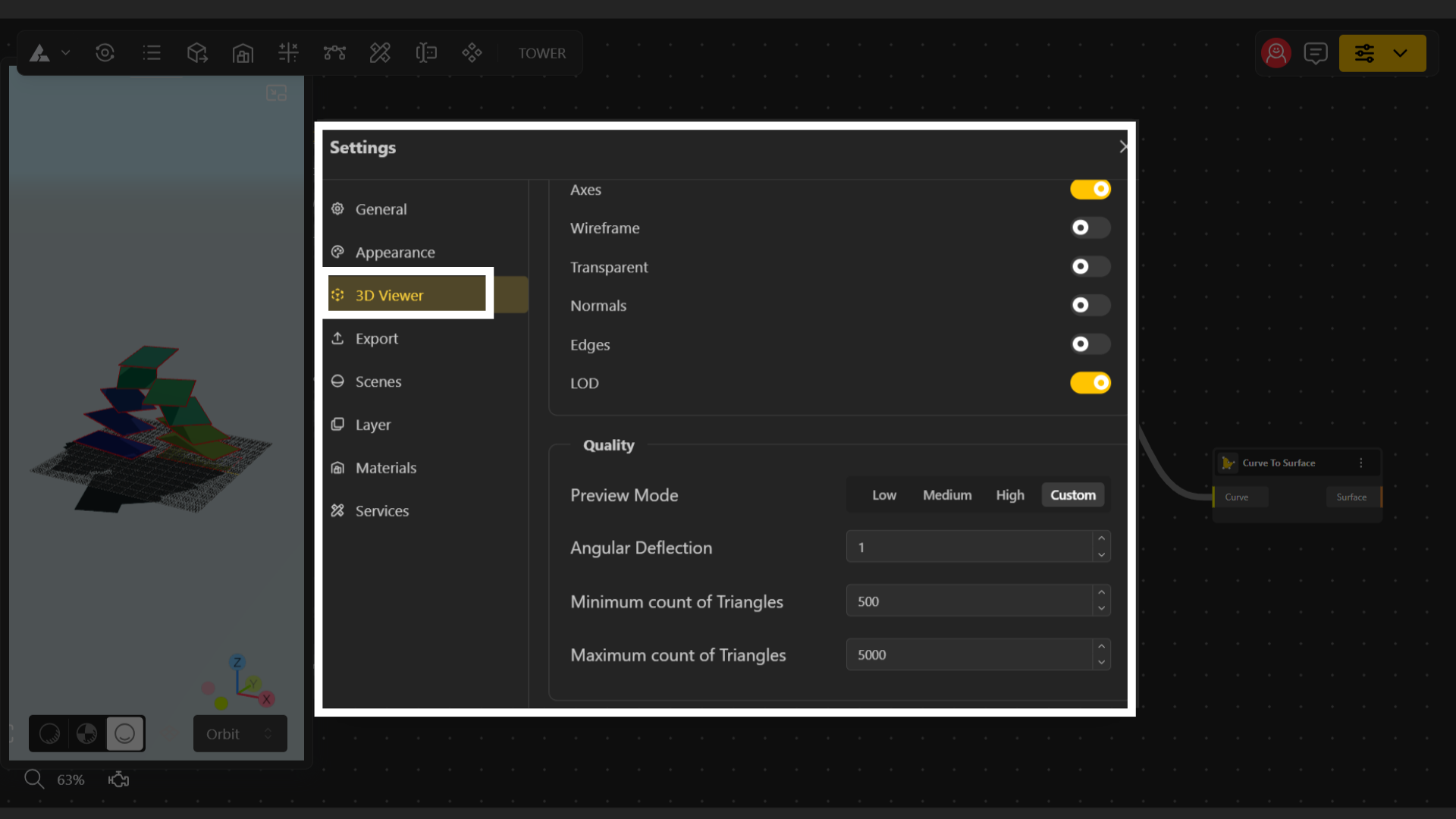Select High preview mode
This screenshot has height=819, width=1456.
click(x=1009, y=495)
